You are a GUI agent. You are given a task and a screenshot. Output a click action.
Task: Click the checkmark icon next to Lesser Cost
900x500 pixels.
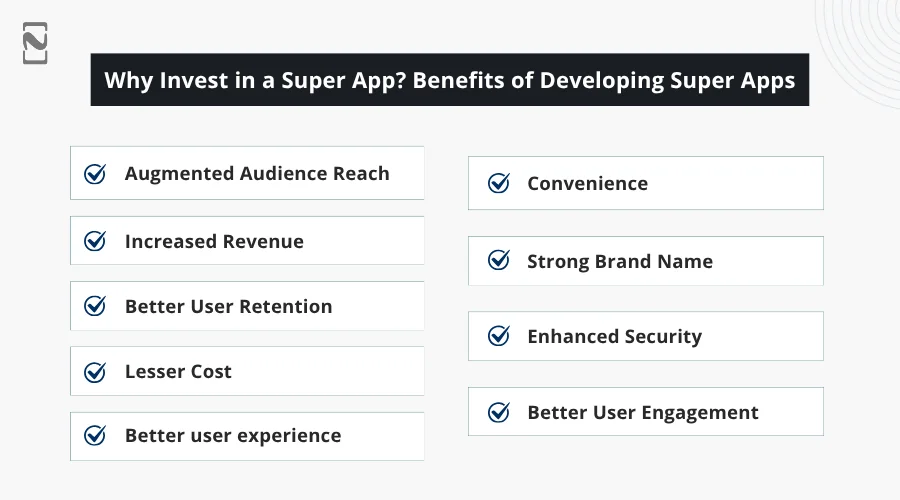point(95,372)
